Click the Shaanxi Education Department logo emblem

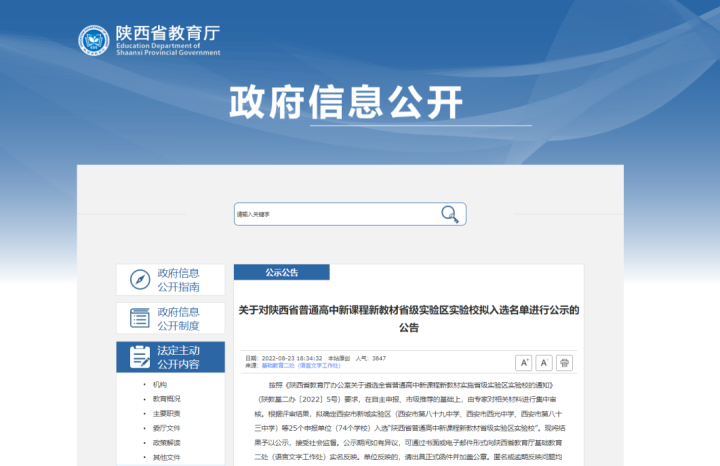(95, 40)
